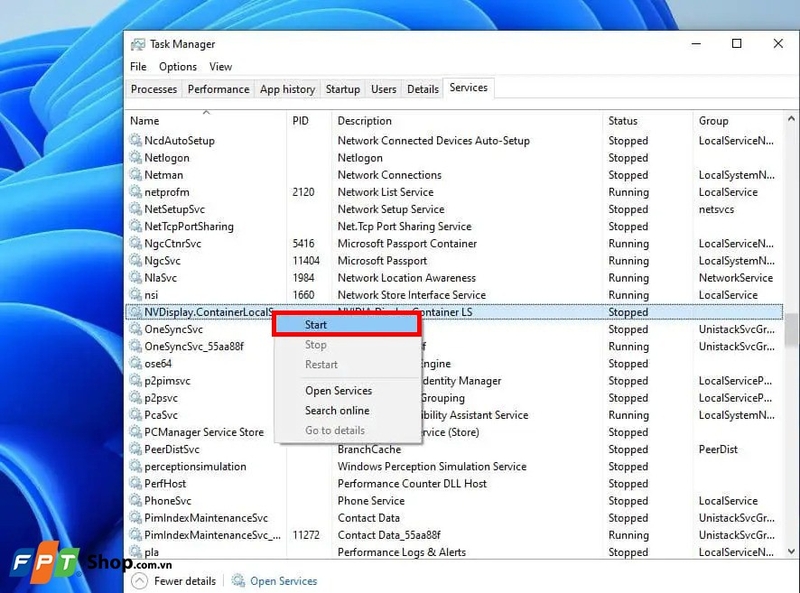Select the PcaSvc service row
Screen dimensions: 800x593
[161, 415]
